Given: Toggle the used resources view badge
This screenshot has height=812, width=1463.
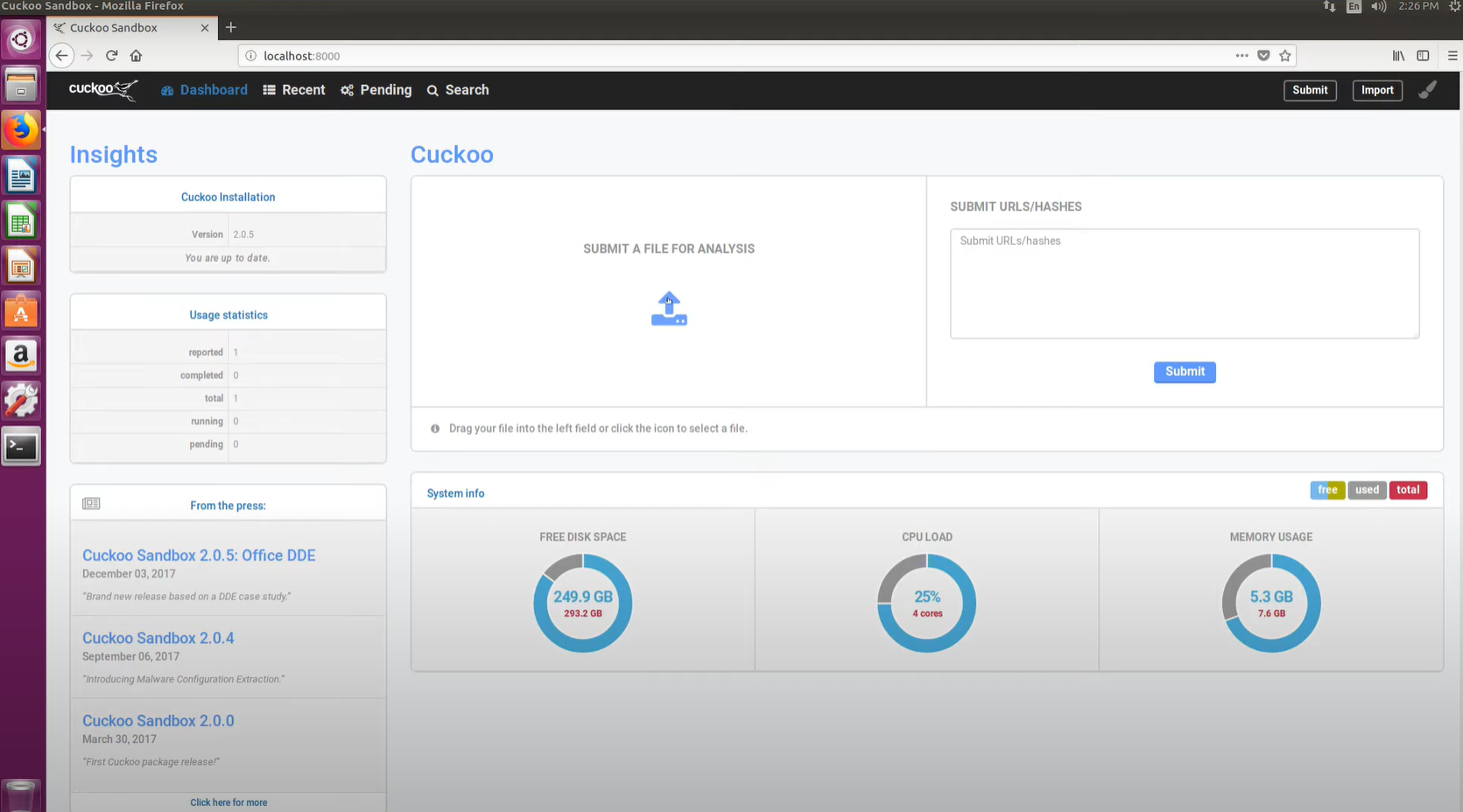Looking at the screenshot, I should point(1367,490).
